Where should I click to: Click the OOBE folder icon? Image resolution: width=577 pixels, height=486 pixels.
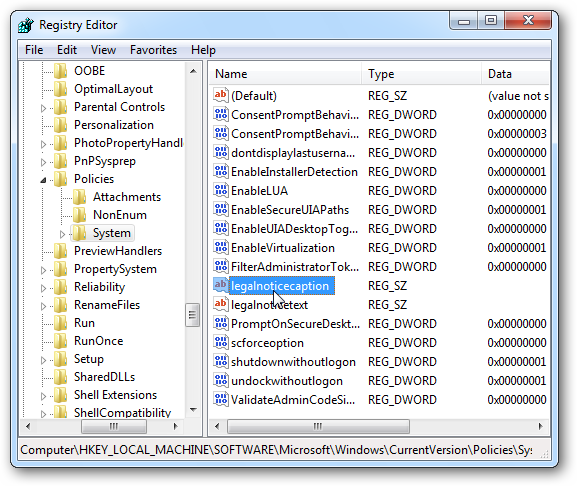[60, 71]
